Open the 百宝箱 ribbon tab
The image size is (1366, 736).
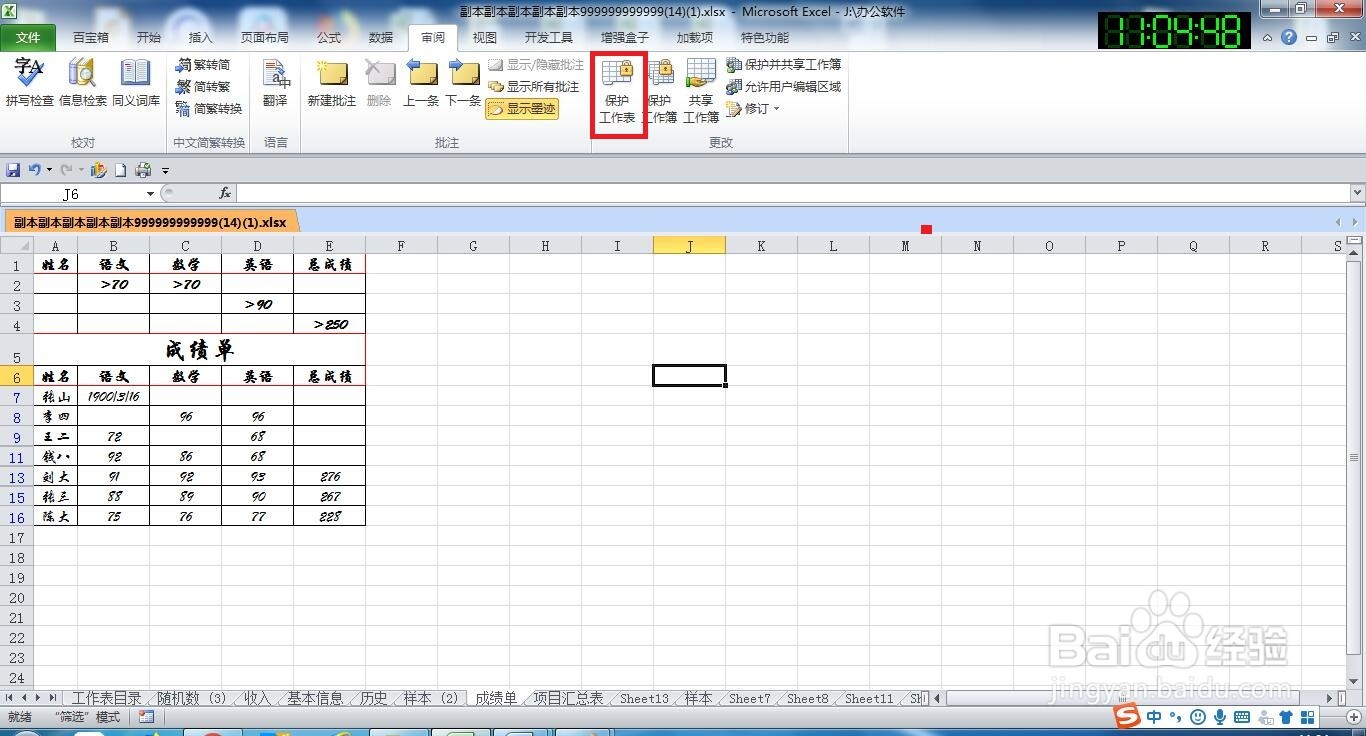click(x=91, y=38)
